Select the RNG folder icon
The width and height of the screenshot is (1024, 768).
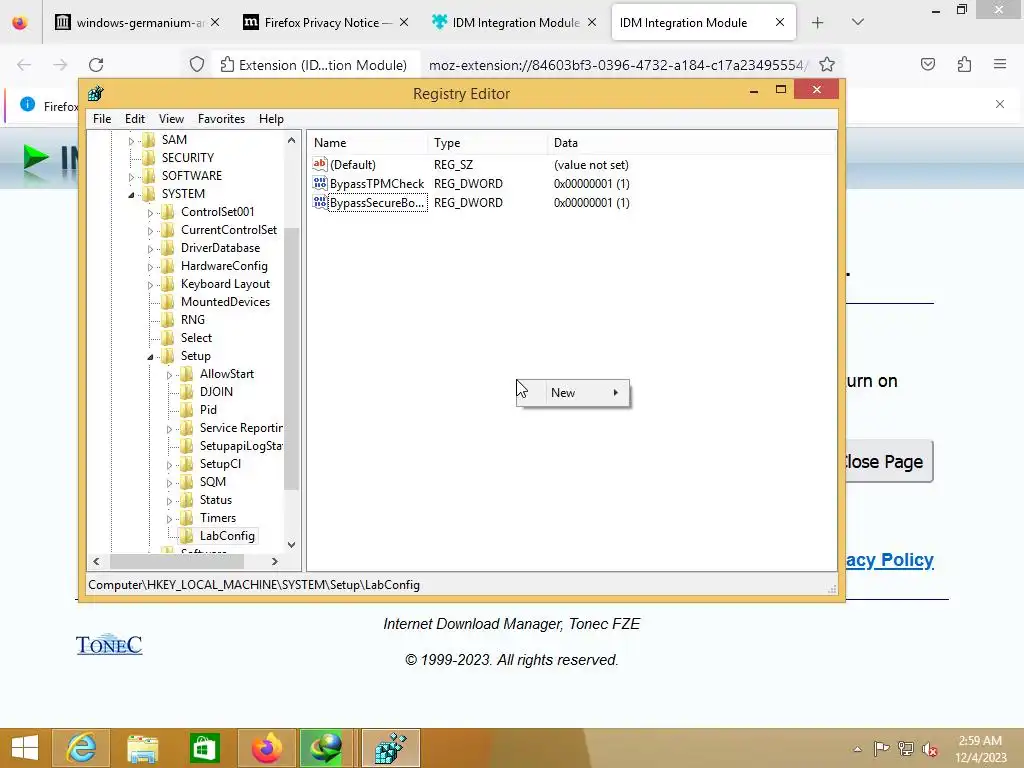(168, 319)
